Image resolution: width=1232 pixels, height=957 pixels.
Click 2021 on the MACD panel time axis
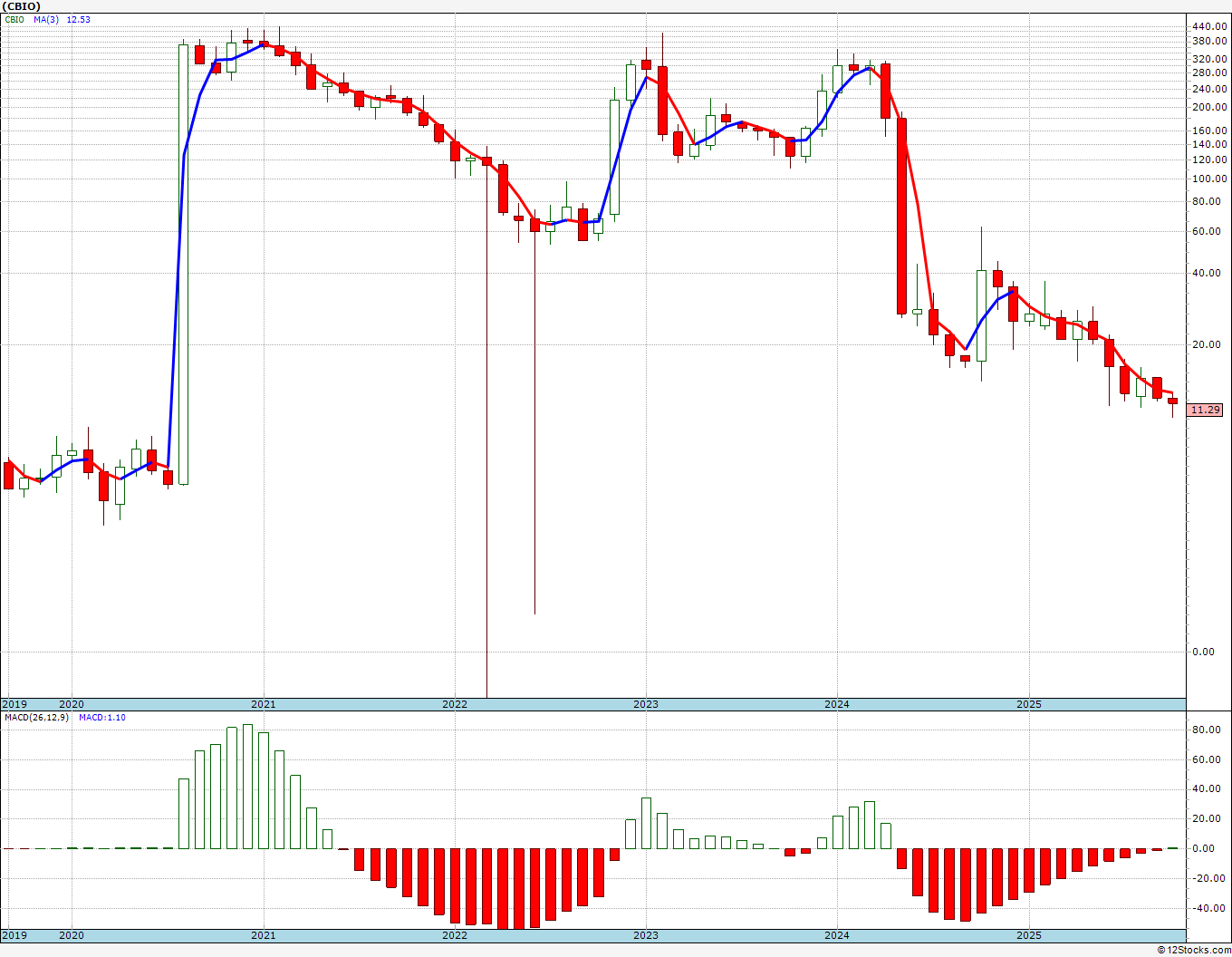coord(264,935)
